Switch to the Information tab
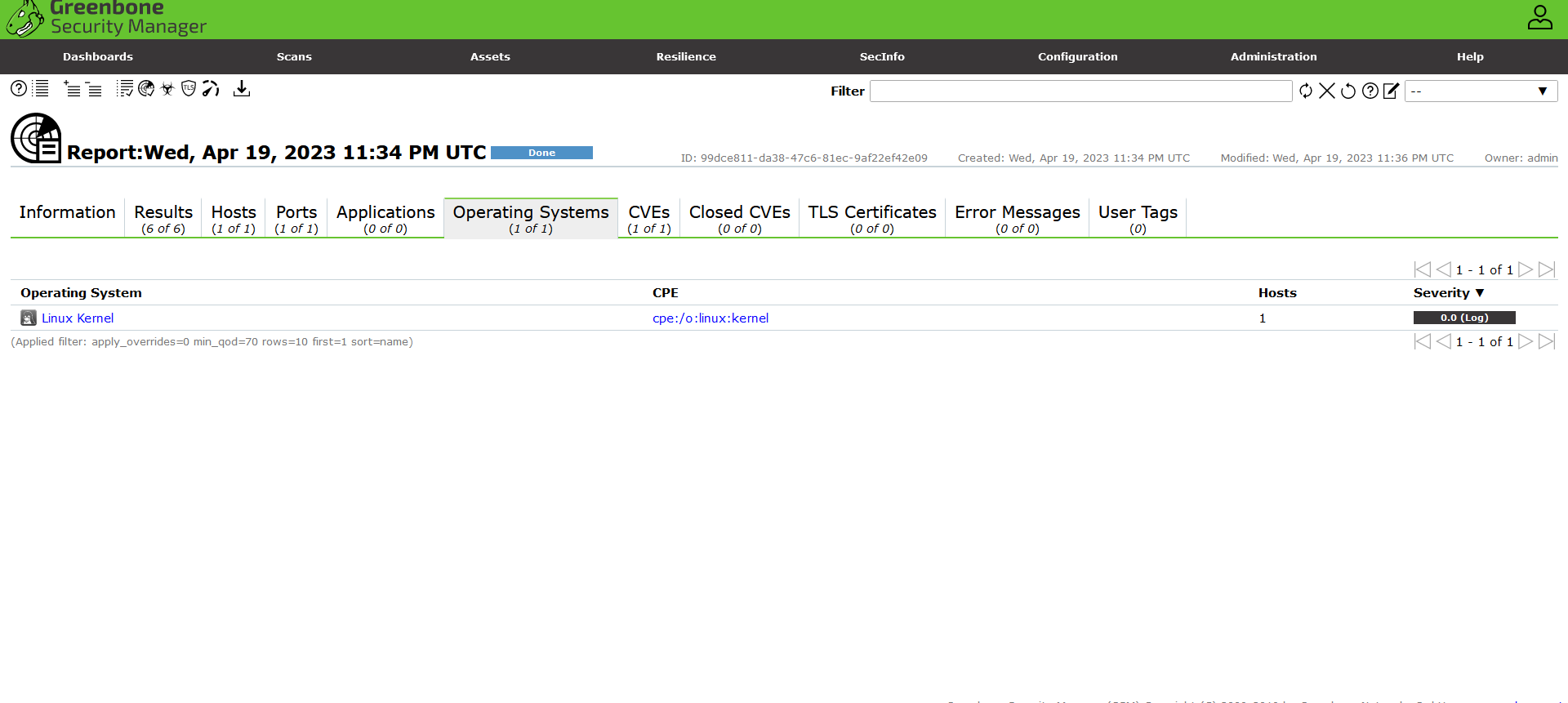 [x=68, y=218]
